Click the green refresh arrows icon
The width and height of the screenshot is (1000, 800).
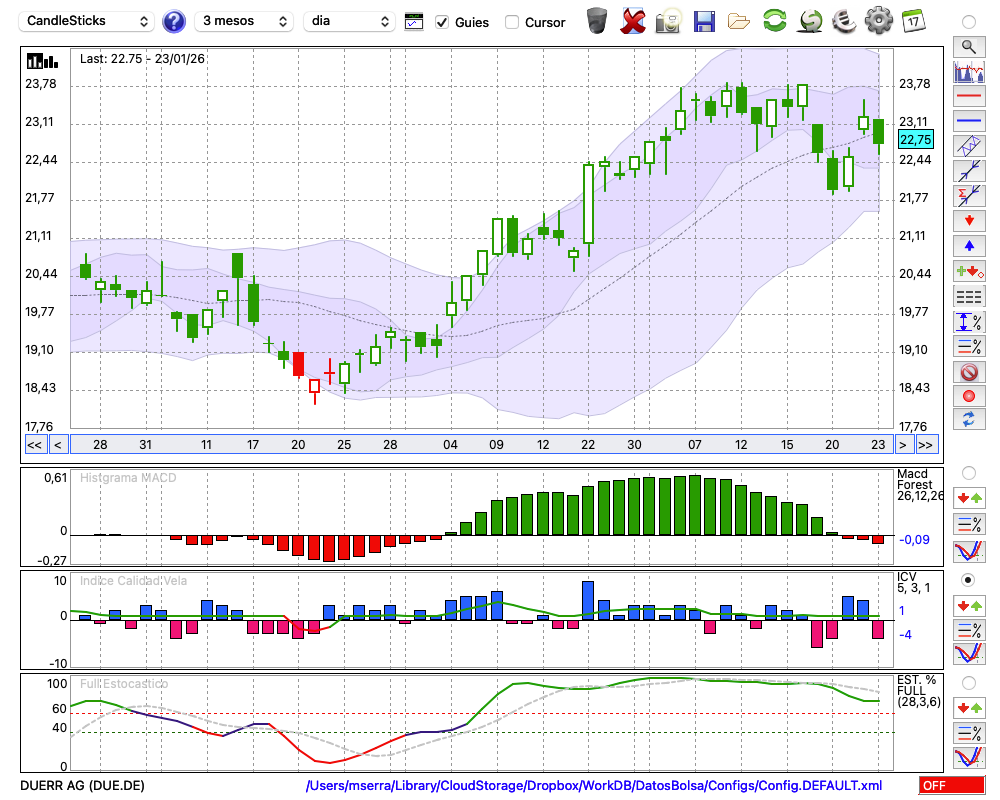774,21
